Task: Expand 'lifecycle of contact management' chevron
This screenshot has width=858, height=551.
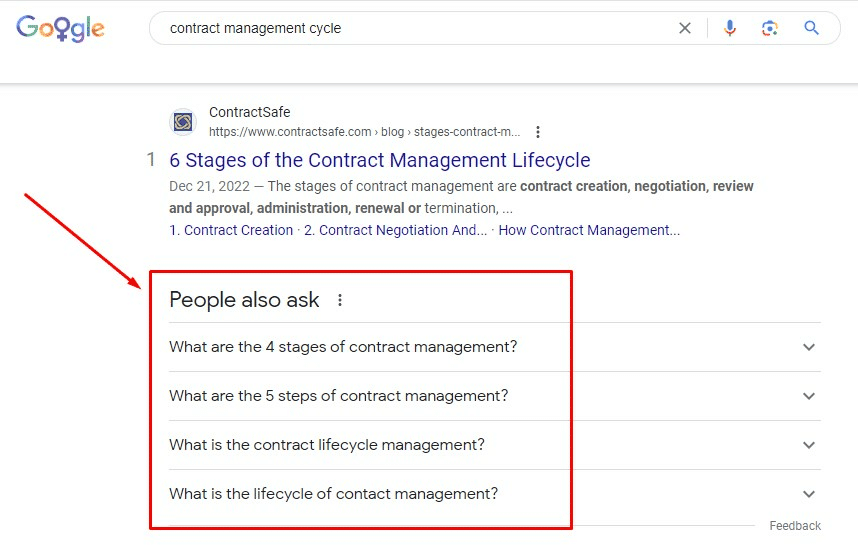Action: (809, 494)
